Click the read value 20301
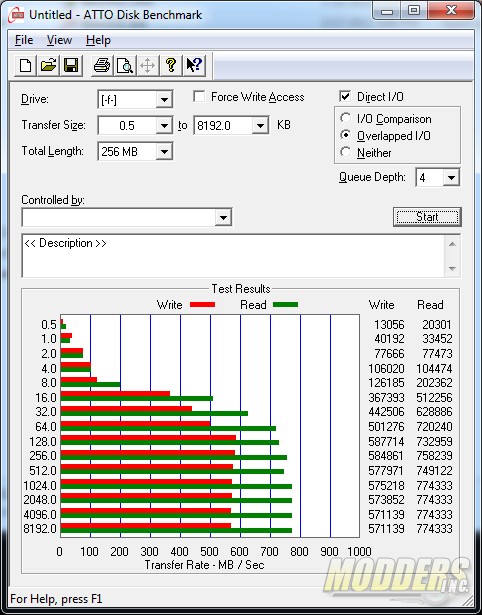 click(437, 325)
